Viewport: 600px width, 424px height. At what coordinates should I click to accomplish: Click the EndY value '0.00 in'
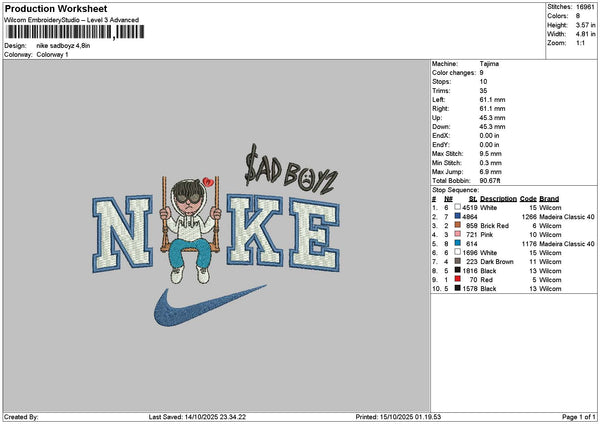[x=489, y=145]
